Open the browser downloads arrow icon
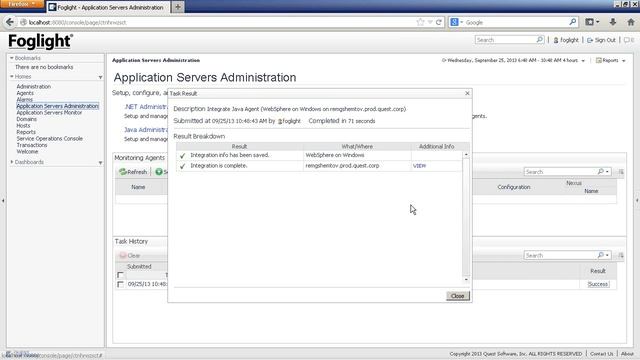 coord(613,22)
